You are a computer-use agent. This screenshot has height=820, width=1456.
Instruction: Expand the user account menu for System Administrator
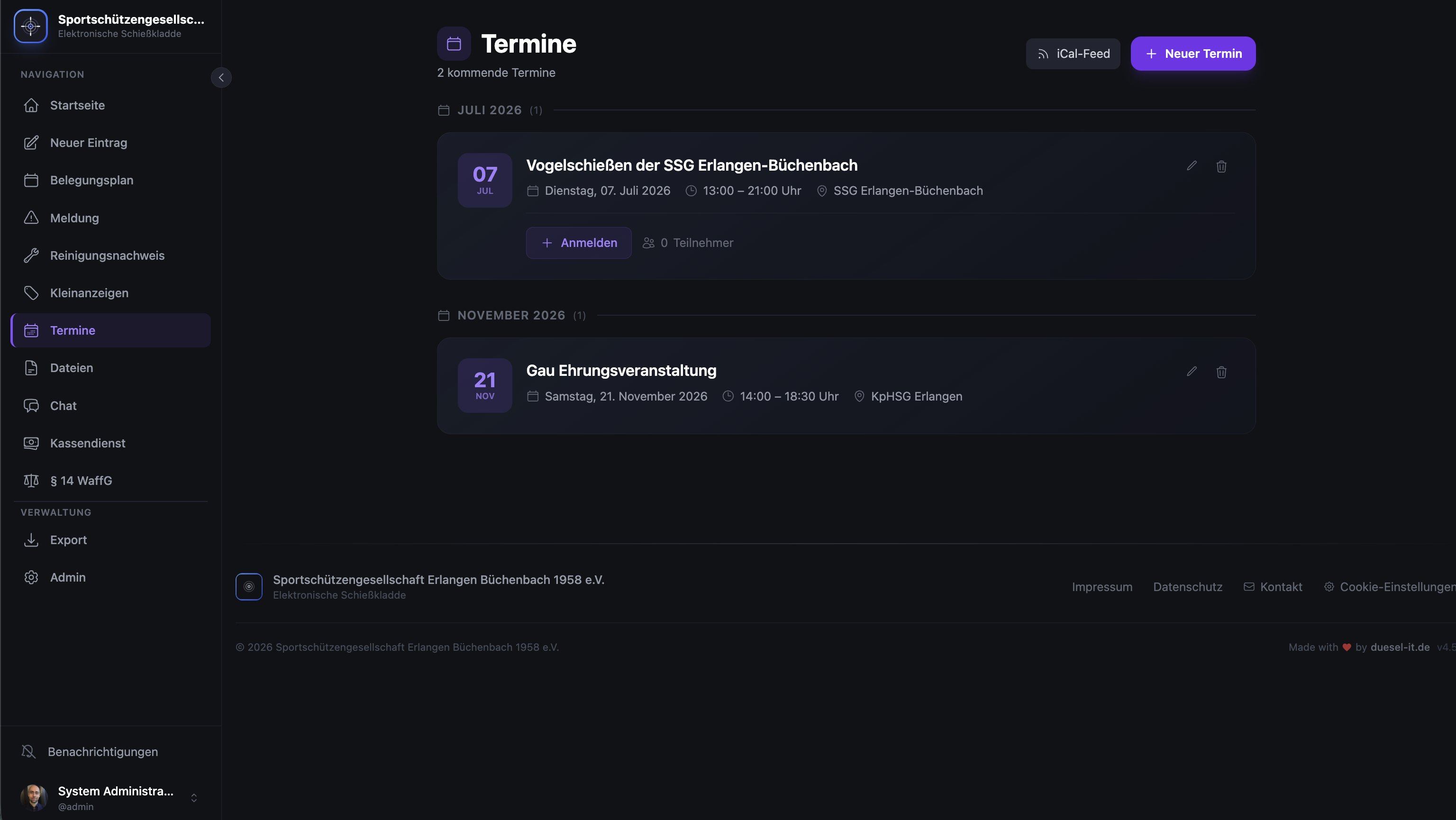click(x=194, y=797)
